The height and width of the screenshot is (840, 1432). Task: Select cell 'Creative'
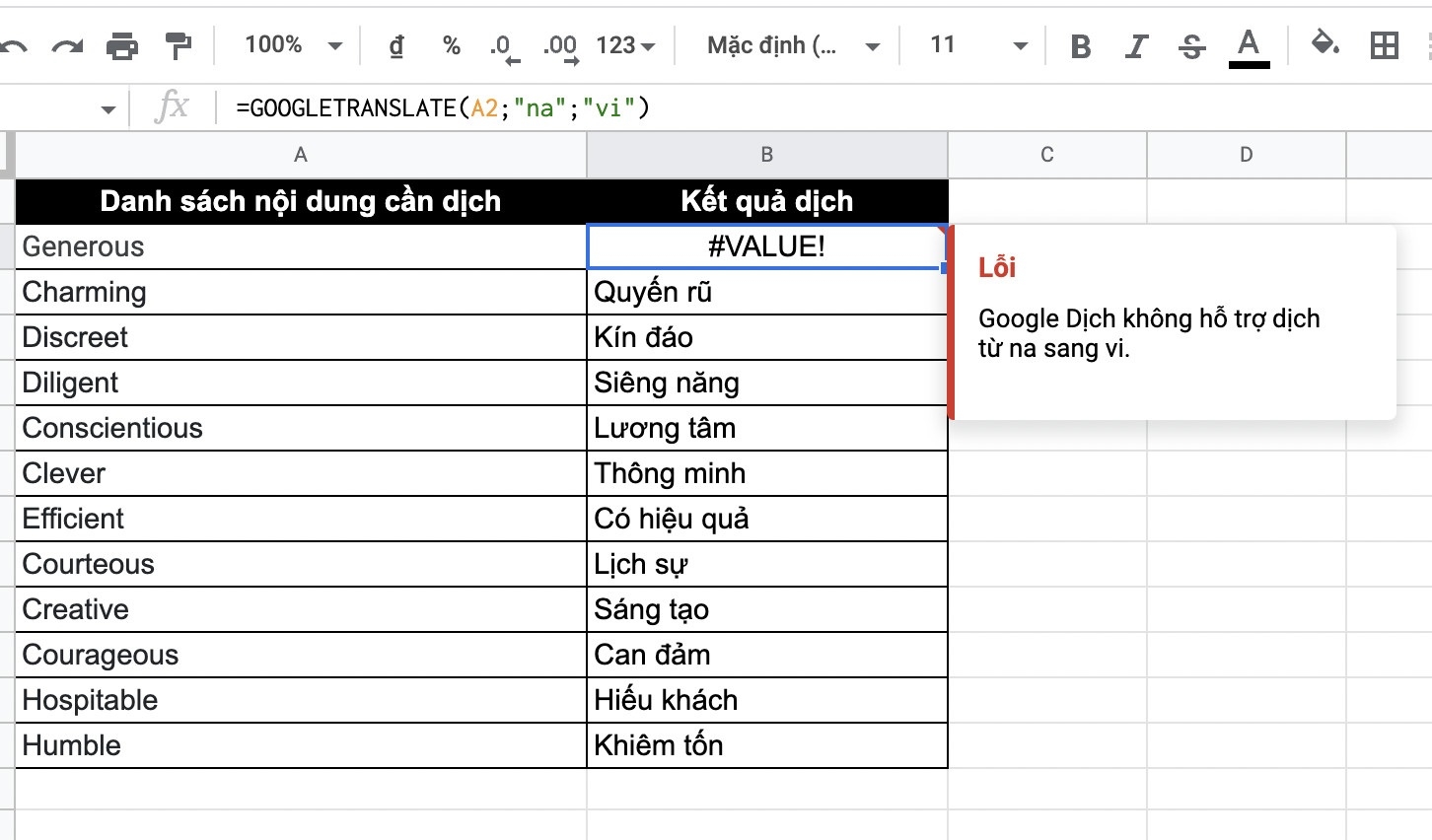(301, 609)
